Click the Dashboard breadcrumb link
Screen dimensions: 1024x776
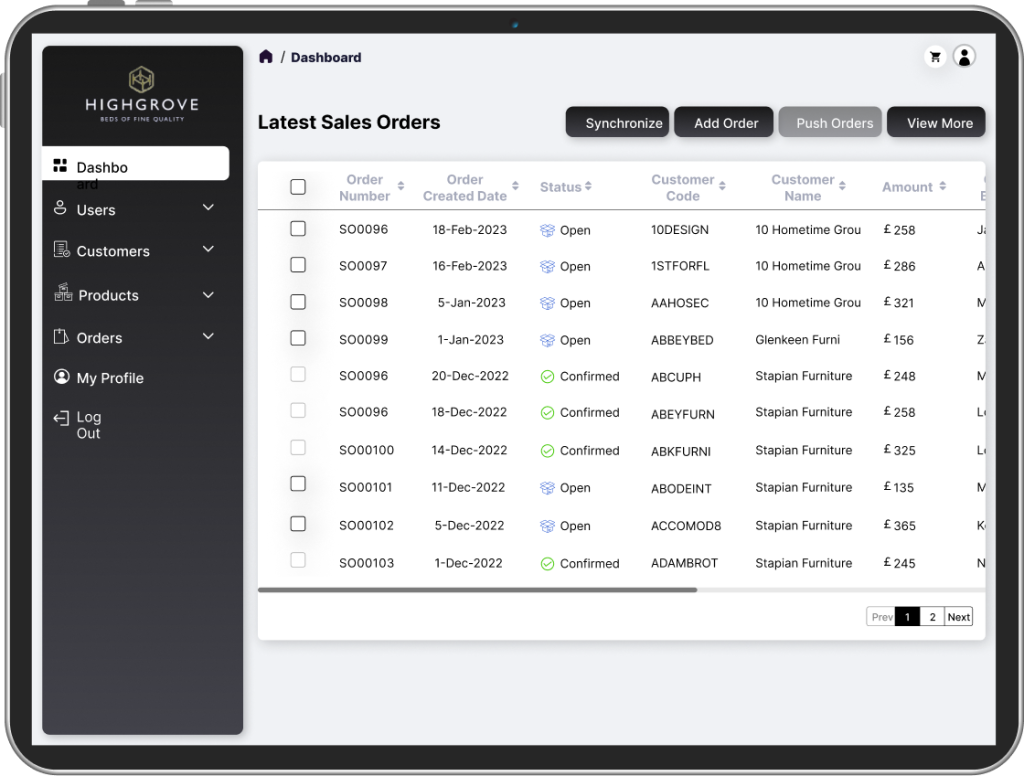(326, 57)
